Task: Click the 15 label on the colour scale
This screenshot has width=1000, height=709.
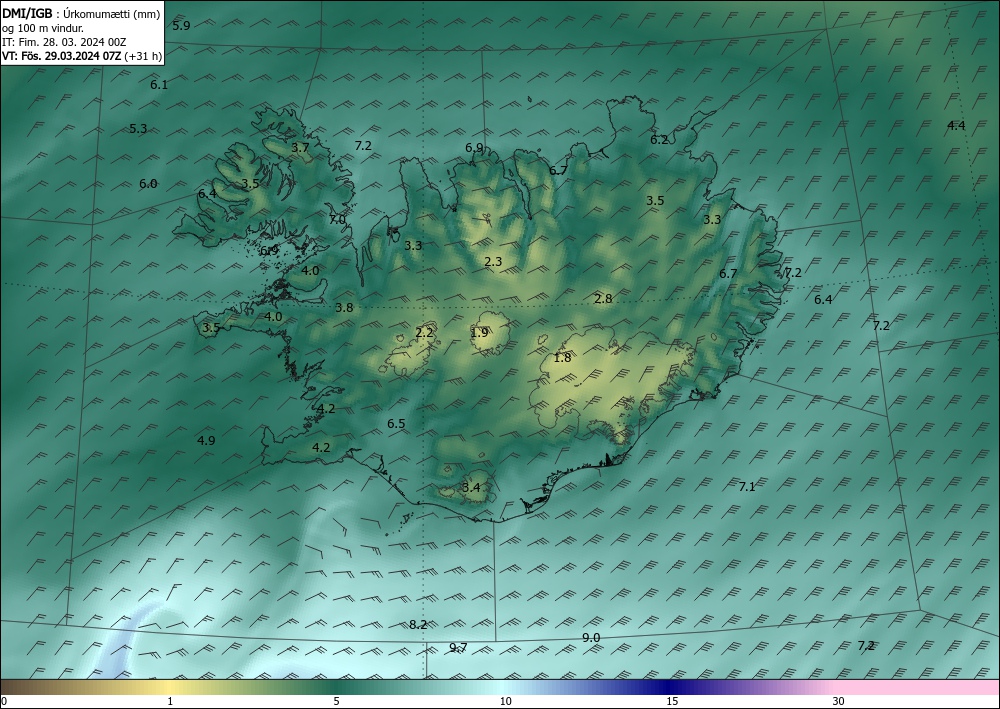Action: tap(672, 701)
